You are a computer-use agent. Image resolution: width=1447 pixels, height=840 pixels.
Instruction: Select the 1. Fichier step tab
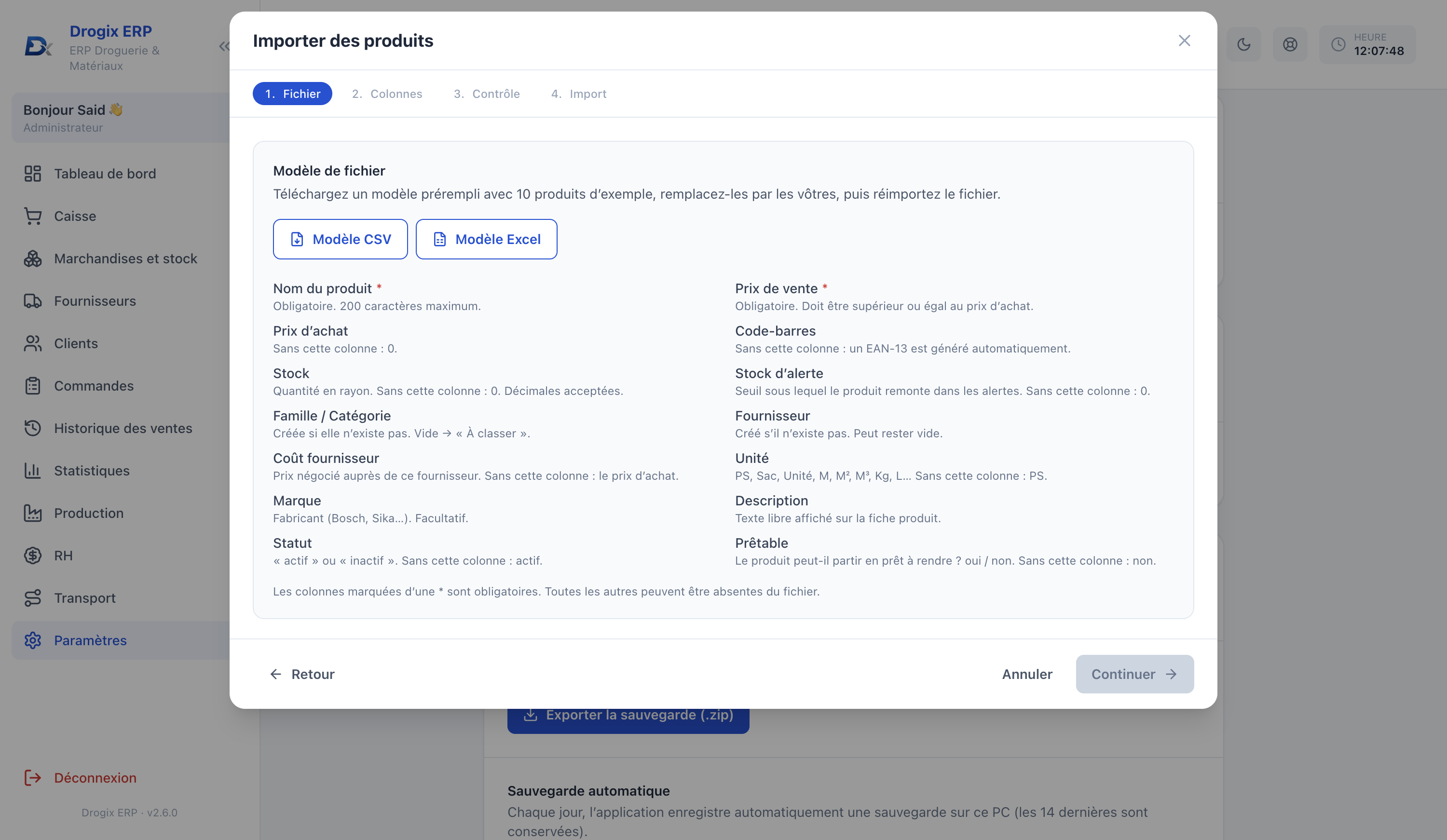click(x=292, y=94)
